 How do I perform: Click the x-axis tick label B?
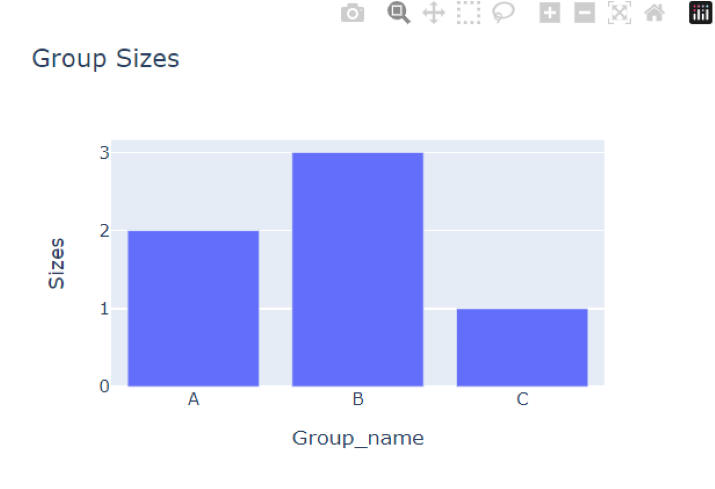357,400
